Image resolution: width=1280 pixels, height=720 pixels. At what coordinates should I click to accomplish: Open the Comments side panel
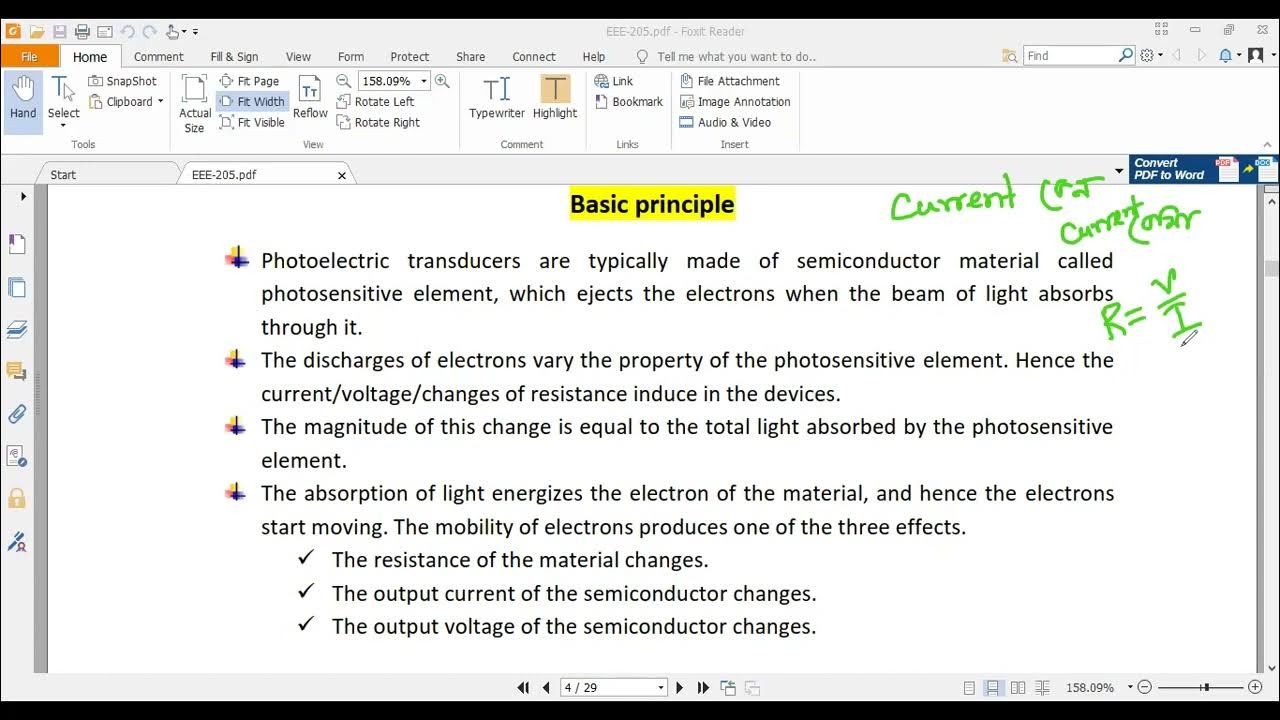tap(16, 372)
